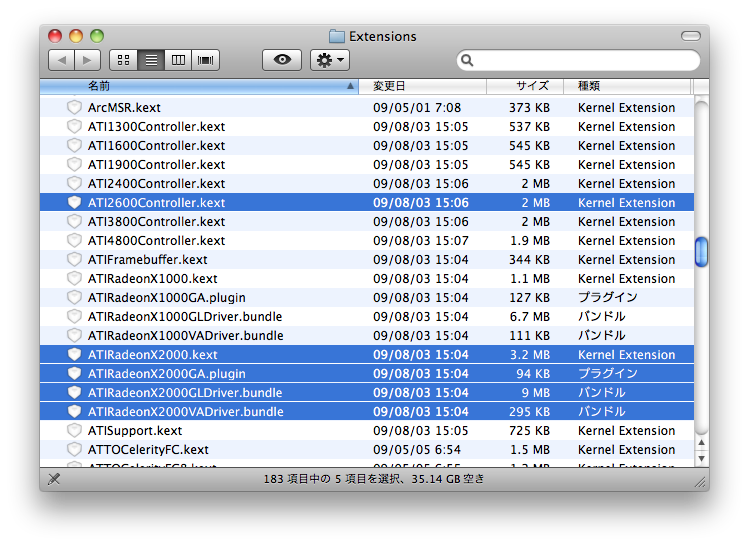The height and width of the screenshot is (546, 749).
Task: Click the search field
Action: pos(578,60)
